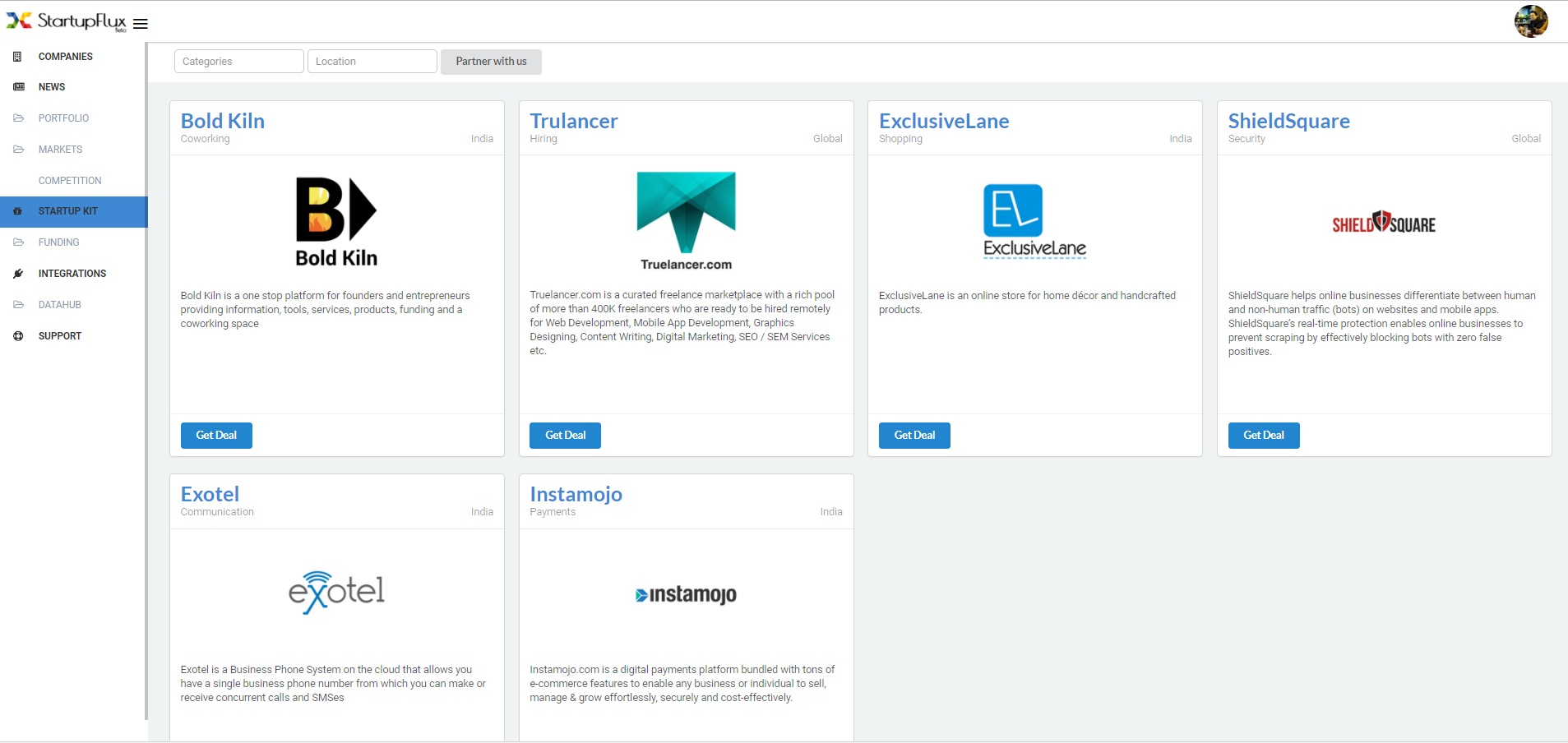Open the Bold Kiln title link
The image size is (1568, 743).
(x=223, y=121)
